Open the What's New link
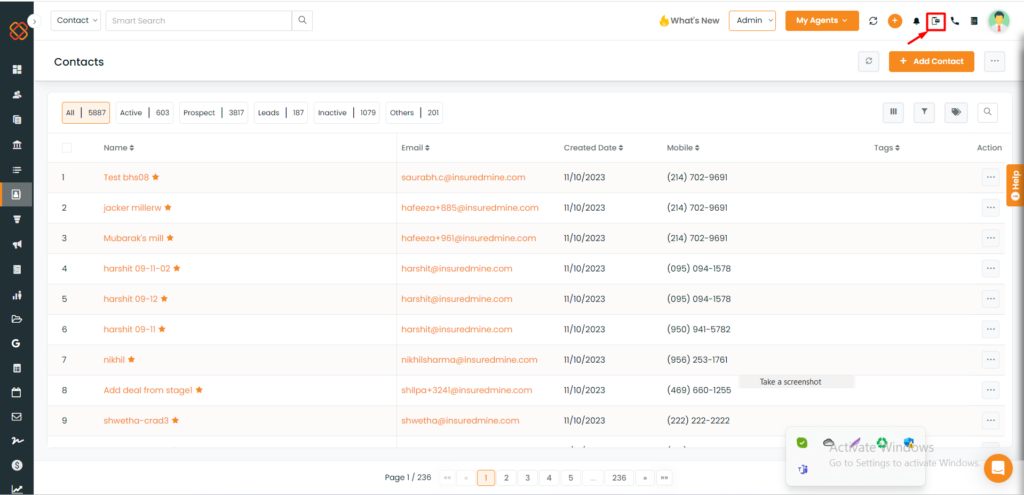Viewport: 1024px width, 495px height. point(689,20)
